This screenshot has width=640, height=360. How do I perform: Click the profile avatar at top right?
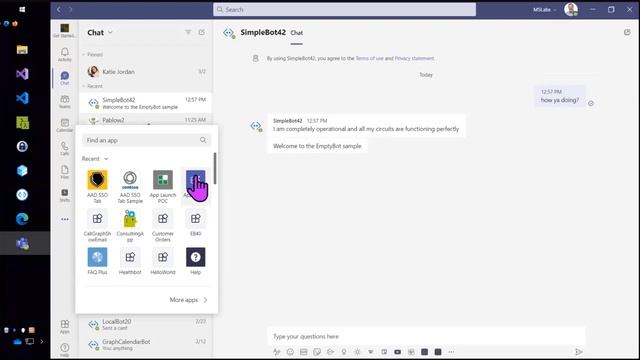point(571,9)
